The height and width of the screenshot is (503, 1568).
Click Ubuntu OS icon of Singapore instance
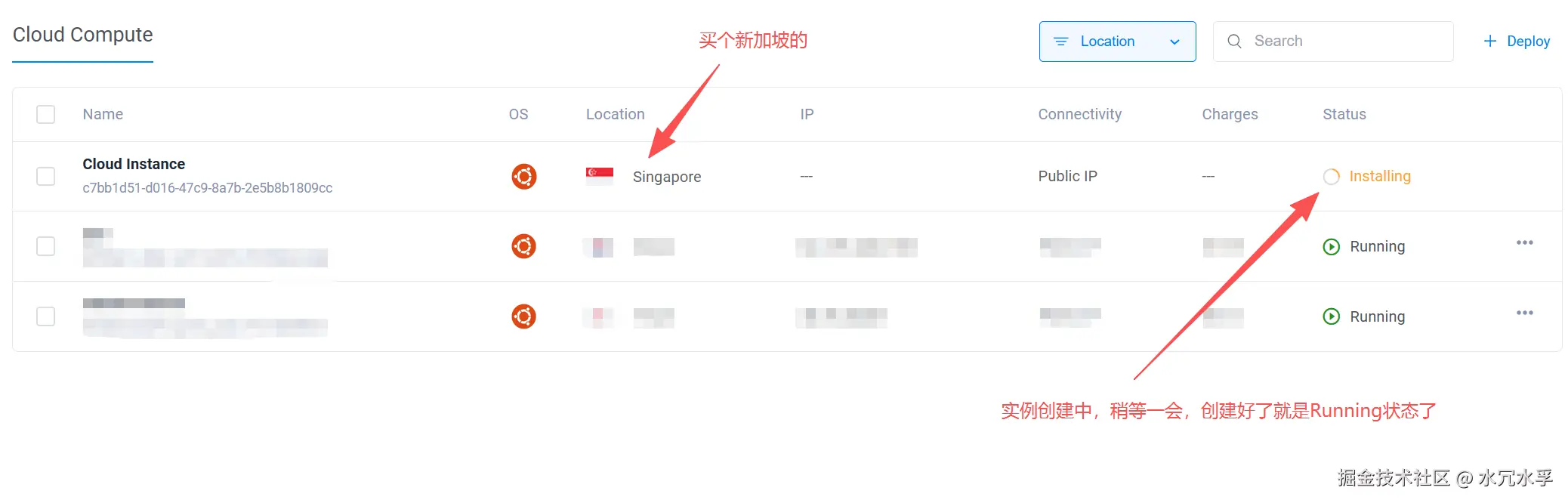[523, 176]
